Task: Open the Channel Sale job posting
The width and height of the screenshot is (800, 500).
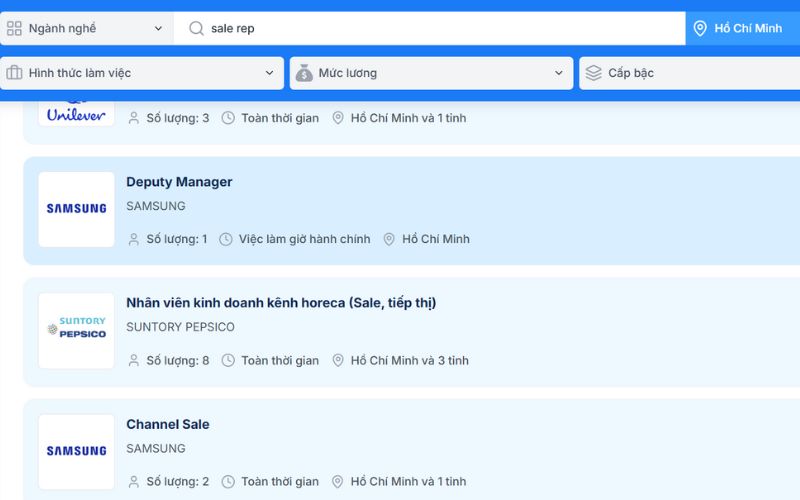Action: point(168,424)
